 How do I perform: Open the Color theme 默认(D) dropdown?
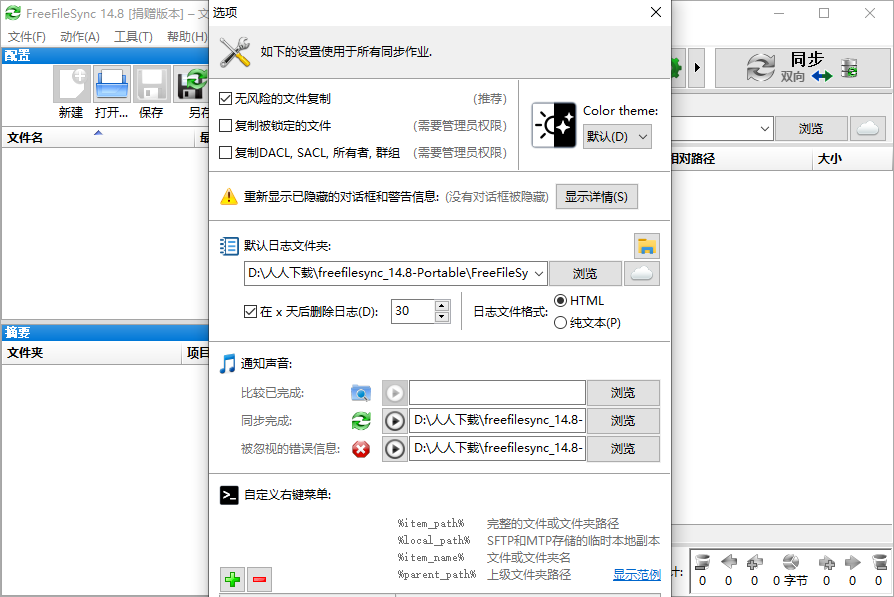617,136
